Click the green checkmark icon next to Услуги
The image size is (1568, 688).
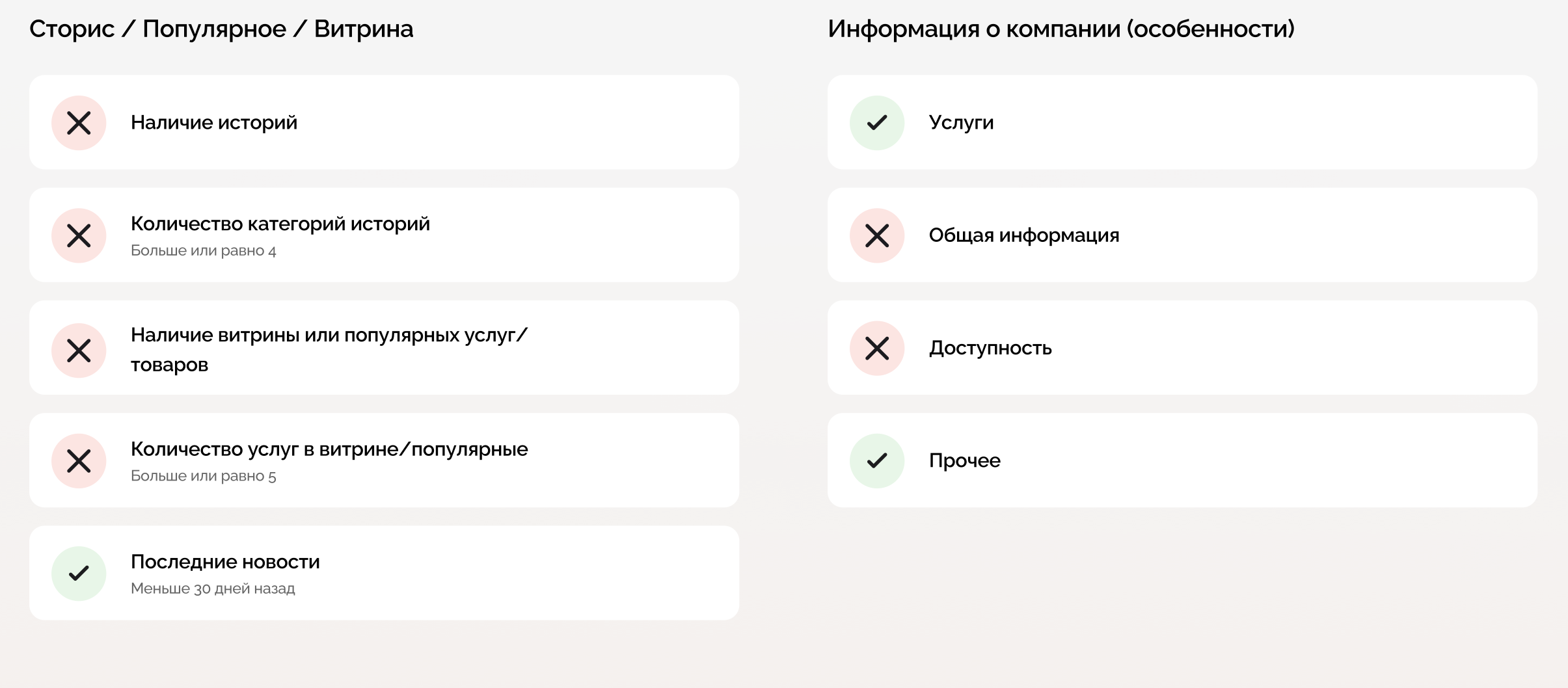(x=877, y=123)
